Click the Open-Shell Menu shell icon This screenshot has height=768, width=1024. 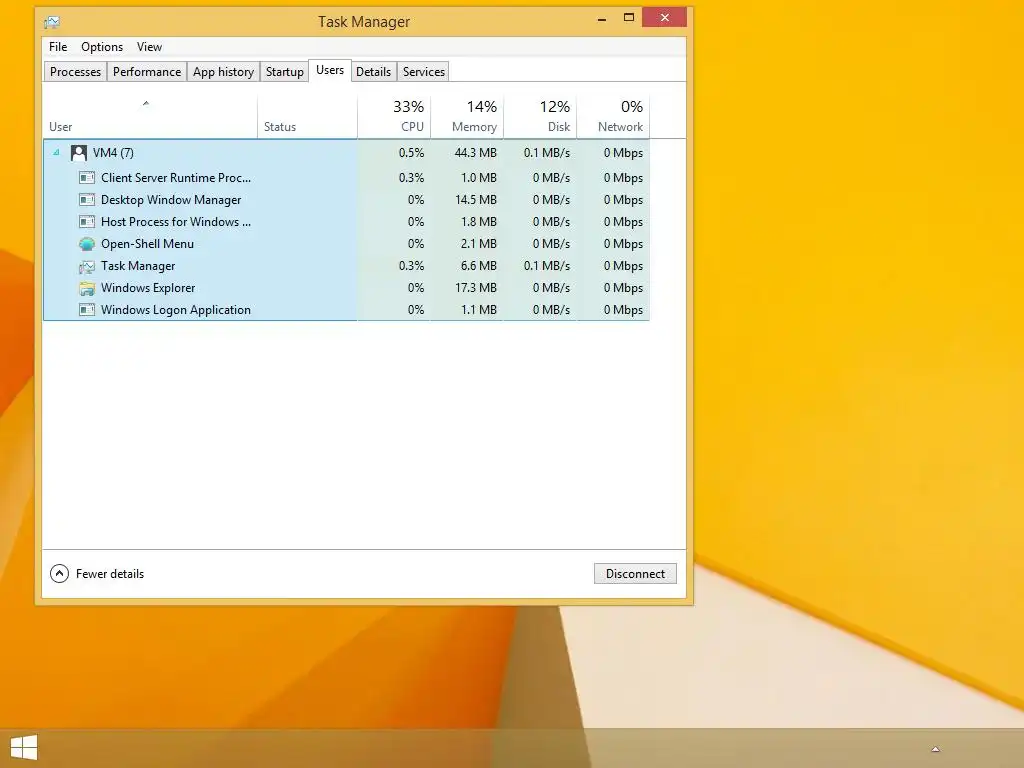(x=87, y=244)
